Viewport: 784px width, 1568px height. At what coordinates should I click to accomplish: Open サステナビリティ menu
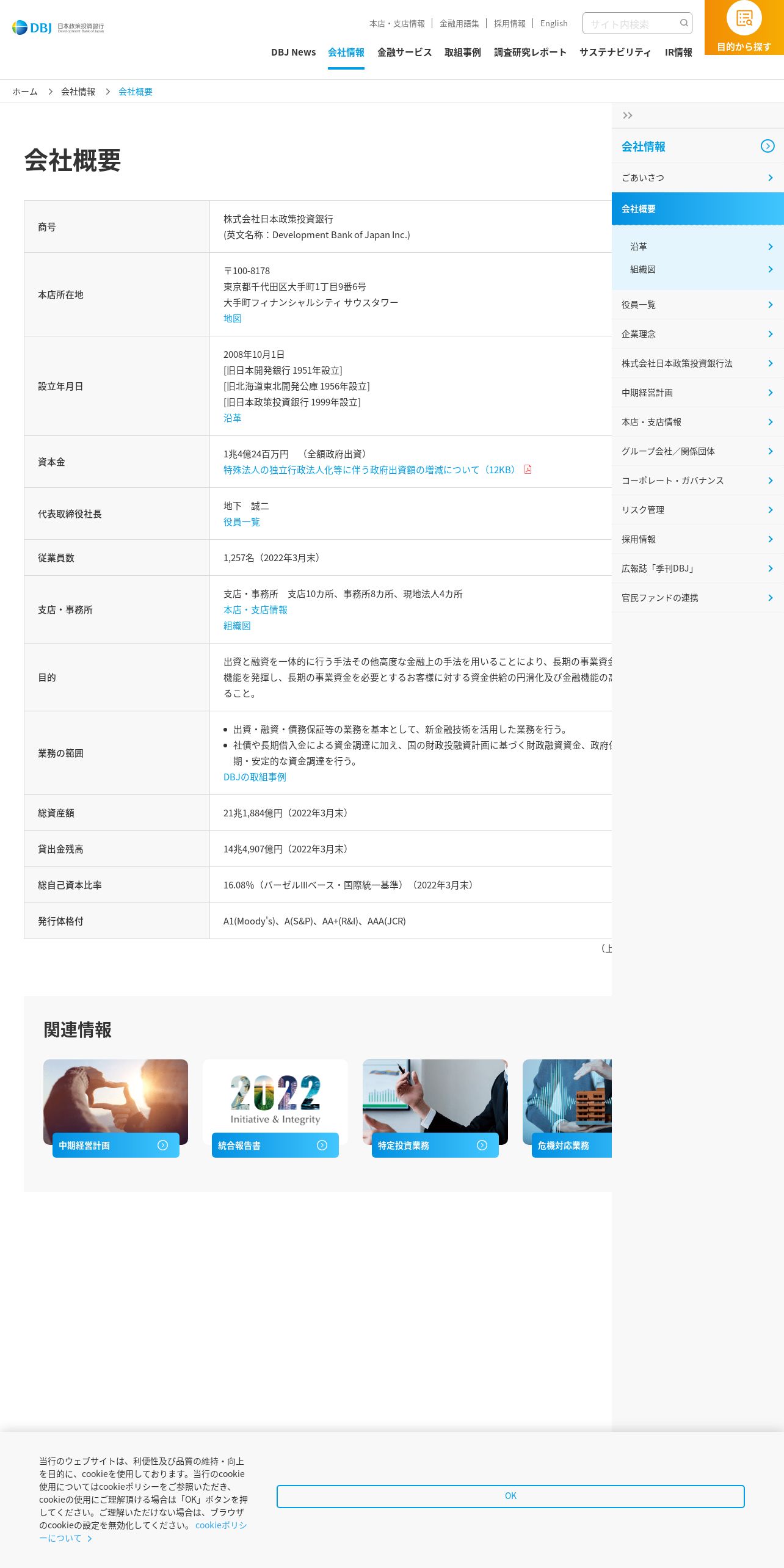pos(615,53)
